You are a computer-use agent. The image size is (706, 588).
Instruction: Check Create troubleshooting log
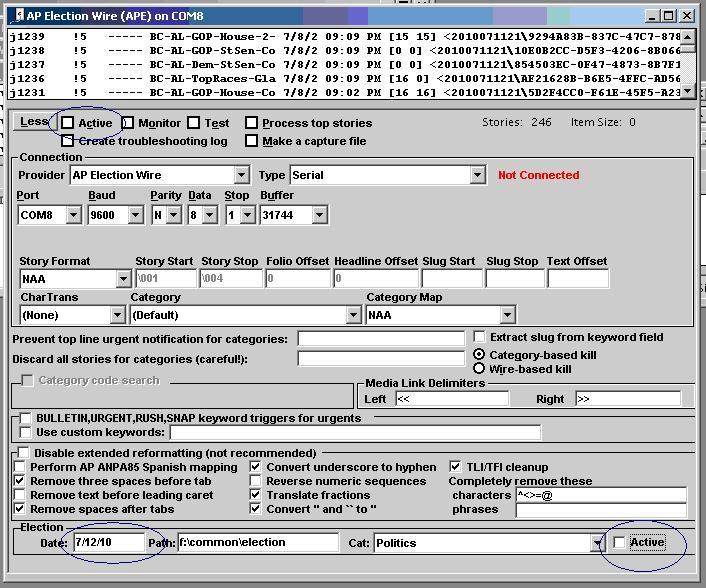click(x=68, y=141)
